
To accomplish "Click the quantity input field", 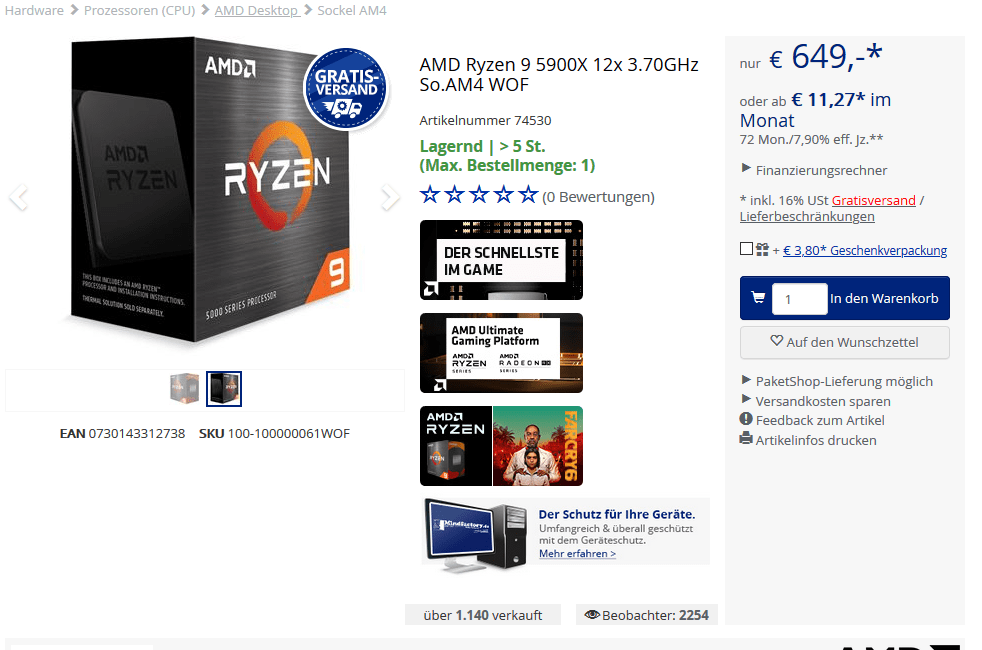I will (x=800, y=299).
